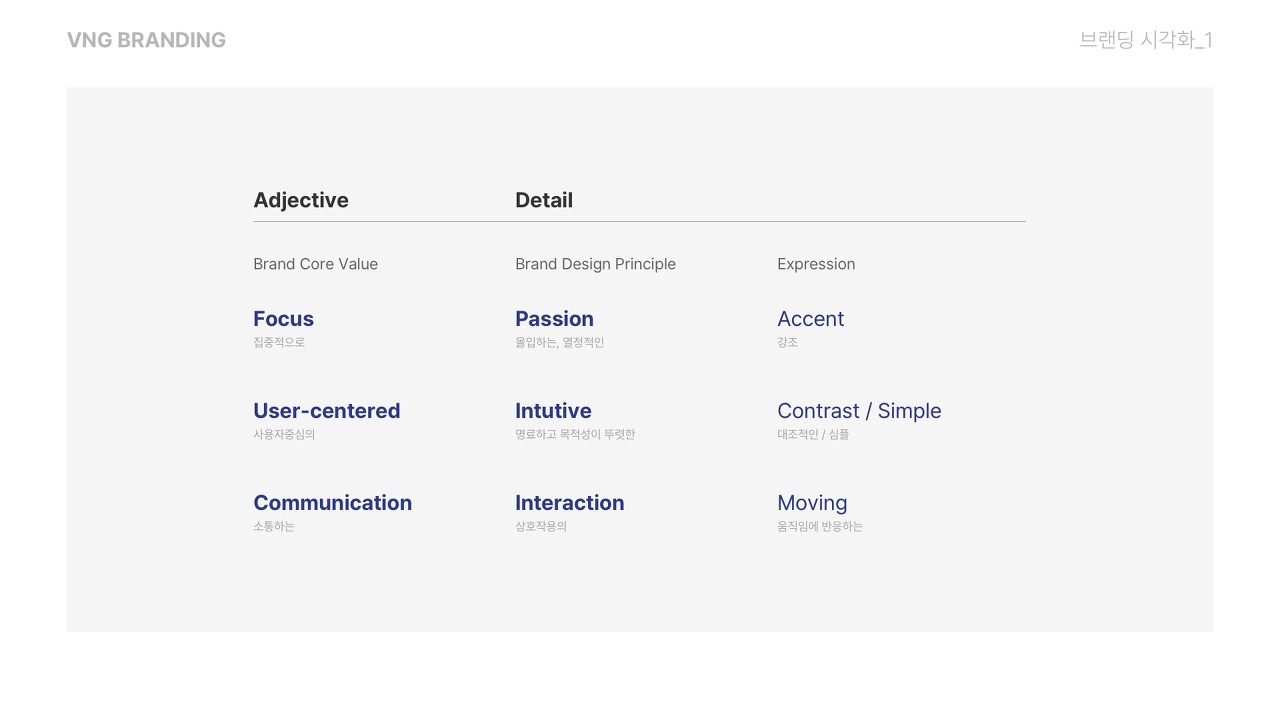Image resolution: width=1280 pixels, height=720 pixels.
Task: Click the Accent expression text
Action: (810, 319)
